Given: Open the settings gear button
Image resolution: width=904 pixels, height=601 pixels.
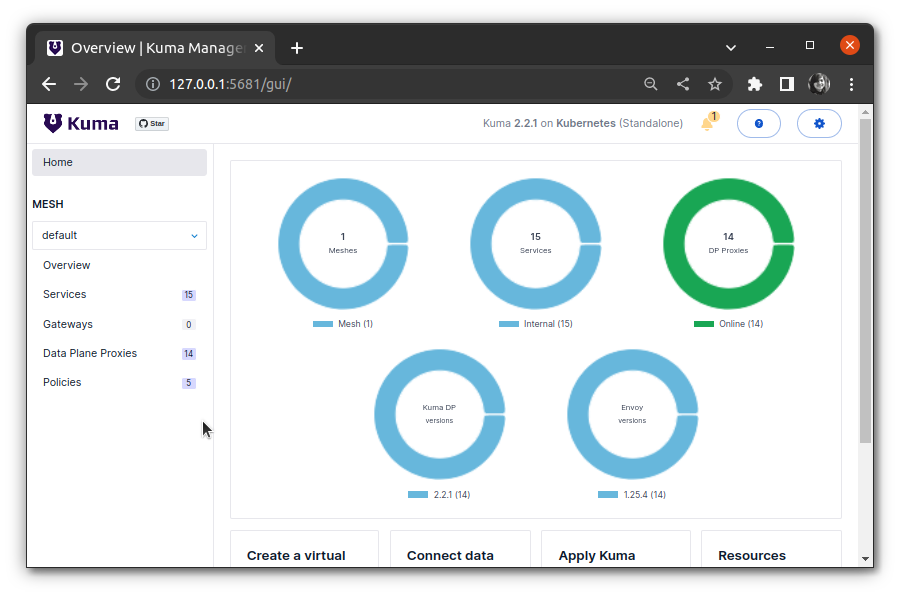Looking at the screenshot, I should pos(819,123).
